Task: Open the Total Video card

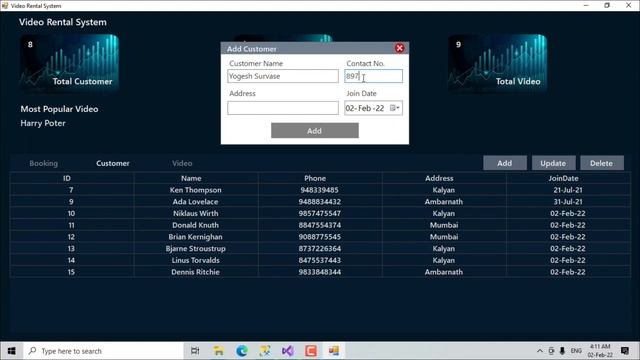Action: point(497,63)
